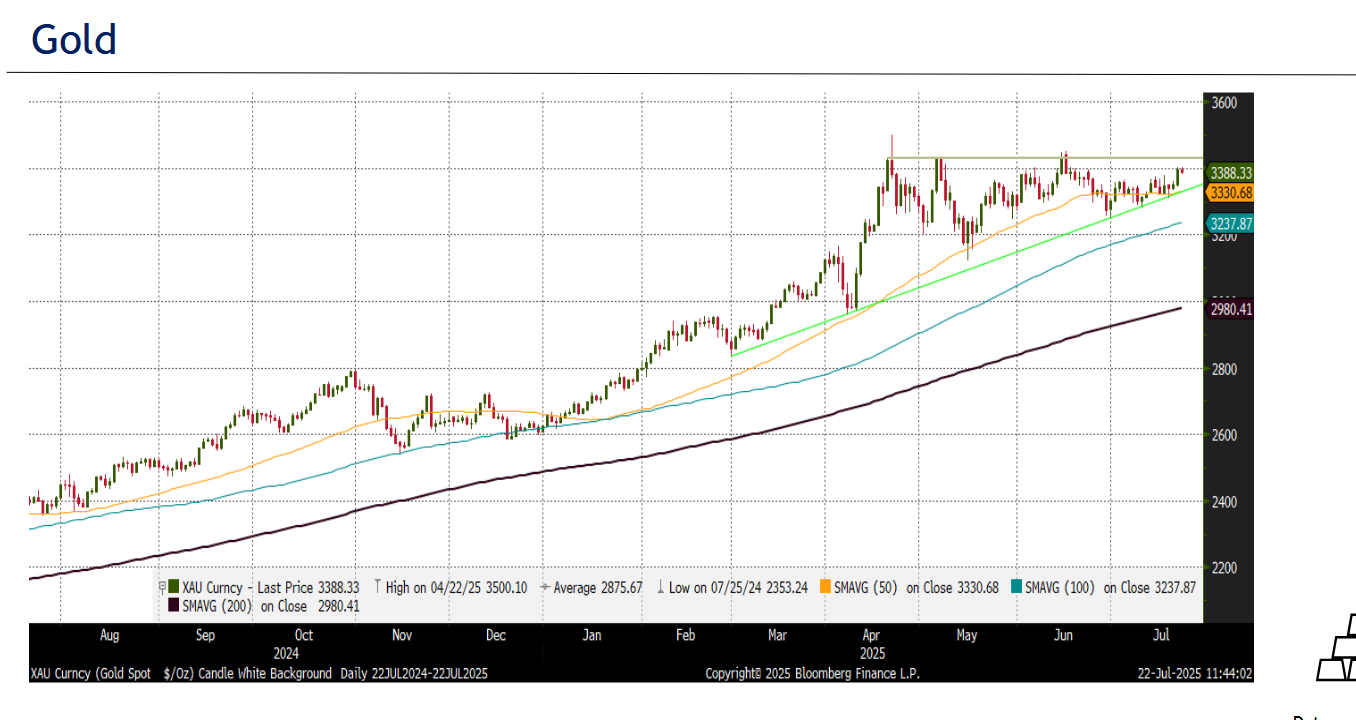Click the 3600 level on price axis
The image size is (1356, 720).
click(x=1224, y=103)
